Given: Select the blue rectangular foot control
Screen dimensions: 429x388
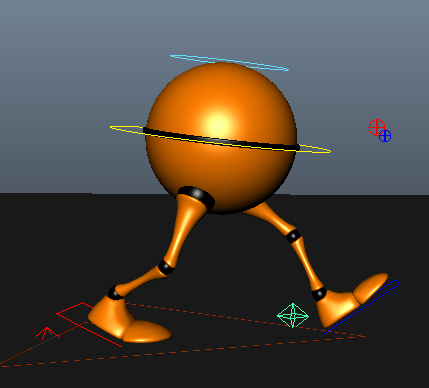Looking at the screenshot, I should point(362,307).
